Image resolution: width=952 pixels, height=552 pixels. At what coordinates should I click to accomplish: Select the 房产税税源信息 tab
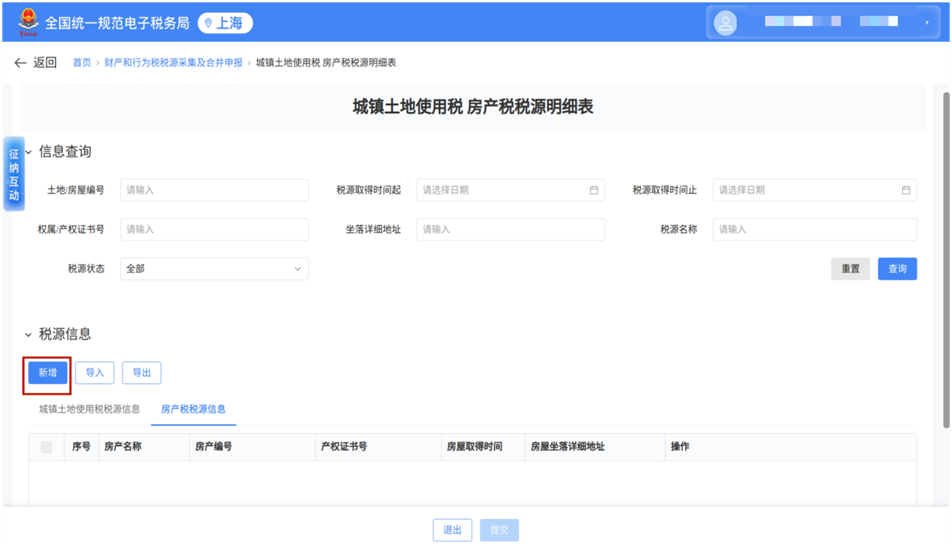[x=193, y=409]
